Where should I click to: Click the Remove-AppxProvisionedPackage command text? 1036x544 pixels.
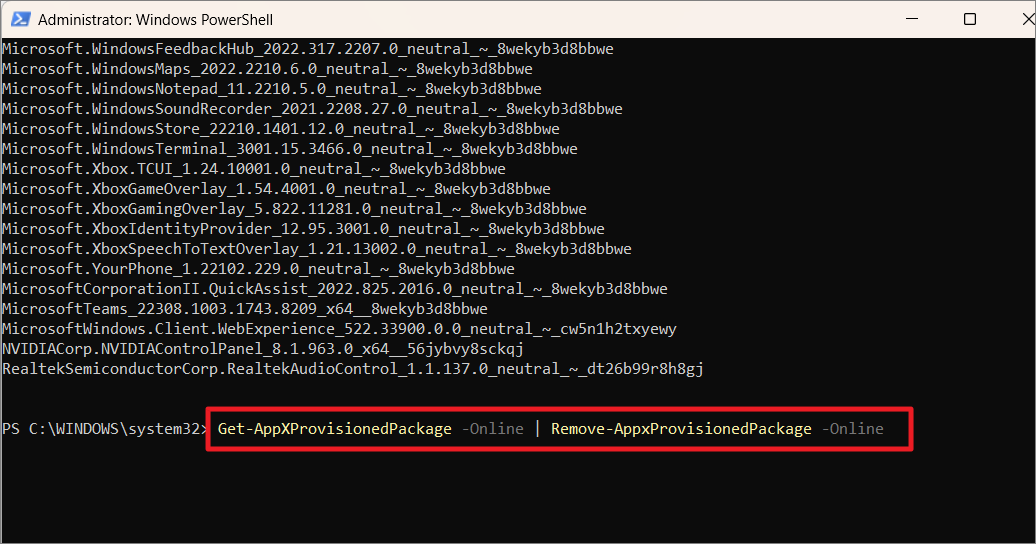tap(681, 429)
